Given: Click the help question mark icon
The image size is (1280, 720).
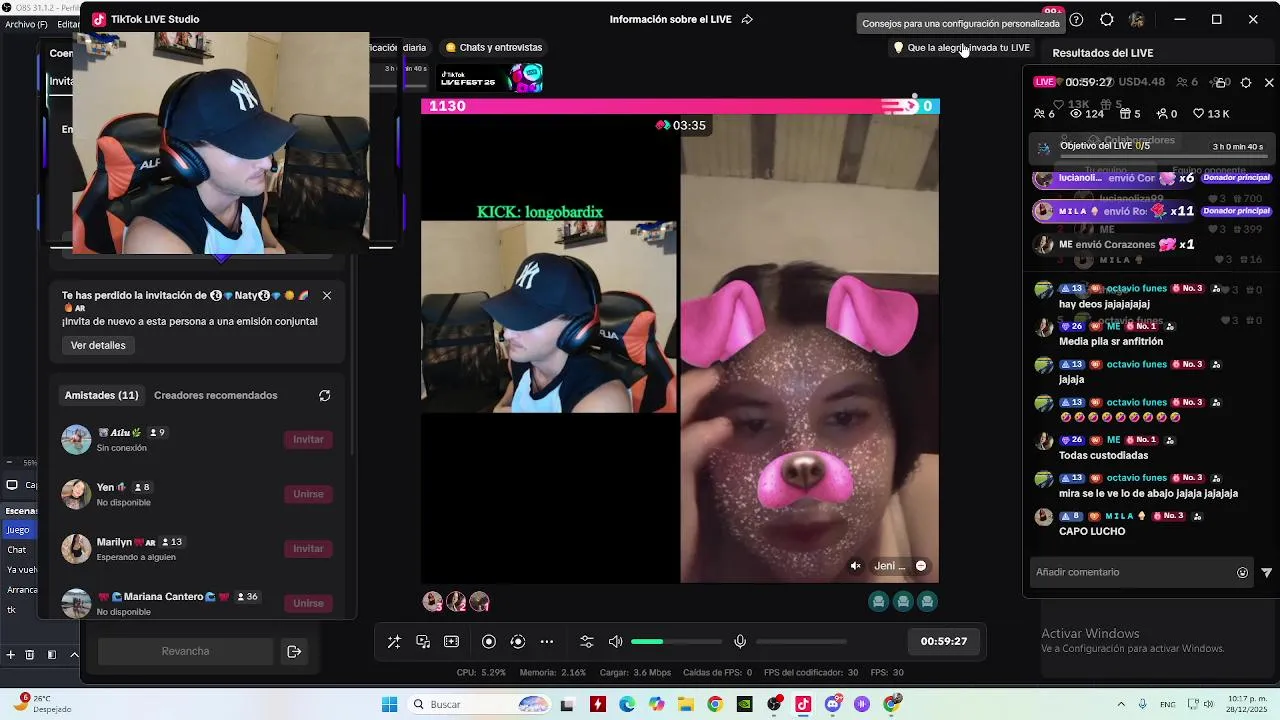Looking at the screenshot, I should pyautogui.click(x=1076, y=19).
